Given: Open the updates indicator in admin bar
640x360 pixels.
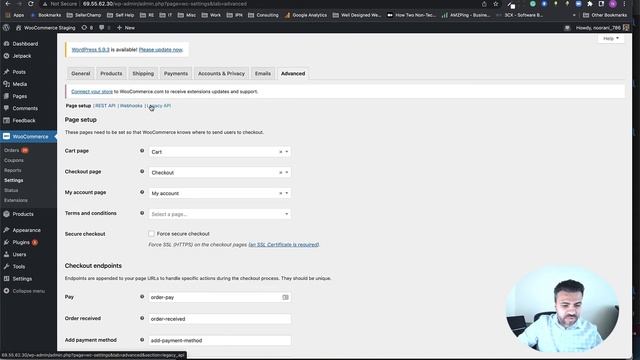Looking at the screenshot, I should [87, 28].
